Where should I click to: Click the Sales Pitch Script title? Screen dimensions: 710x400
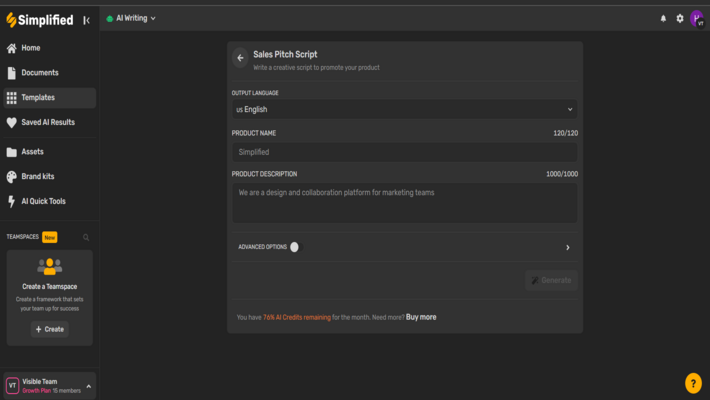coord(285,54)
